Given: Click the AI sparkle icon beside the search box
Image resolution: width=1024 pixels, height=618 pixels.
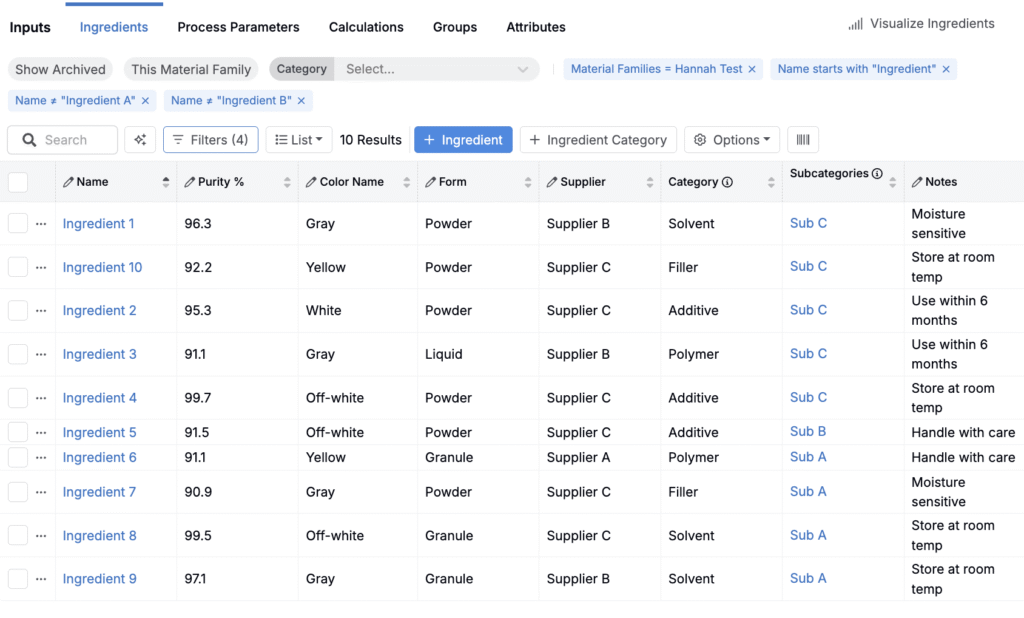Looking at the screenshot, I should point(142,139).
